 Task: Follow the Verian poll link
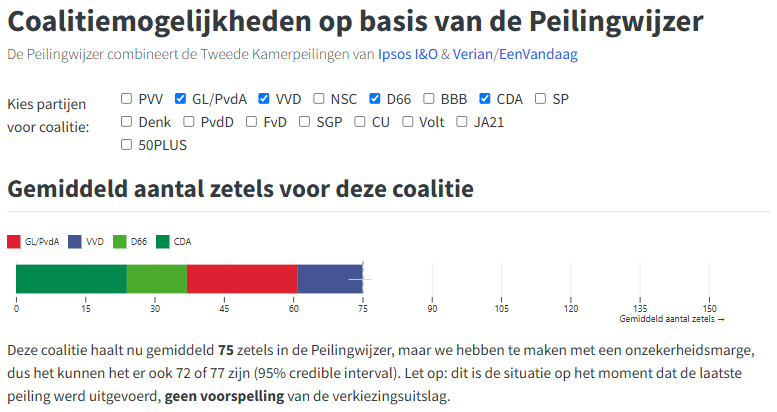tap(472, 54)
